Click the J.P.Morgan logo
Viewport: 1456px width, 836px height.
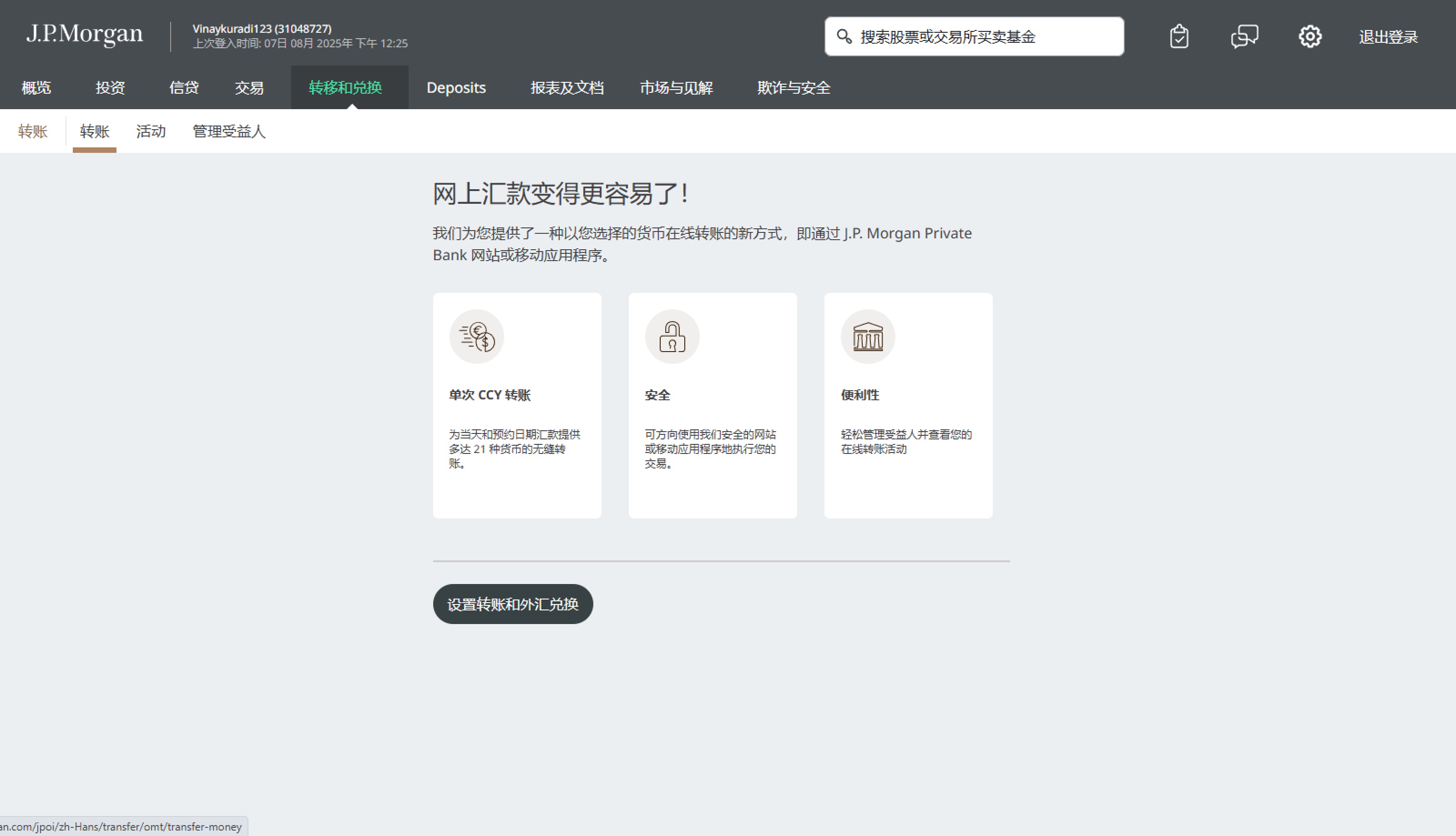(x=85, y=35)
